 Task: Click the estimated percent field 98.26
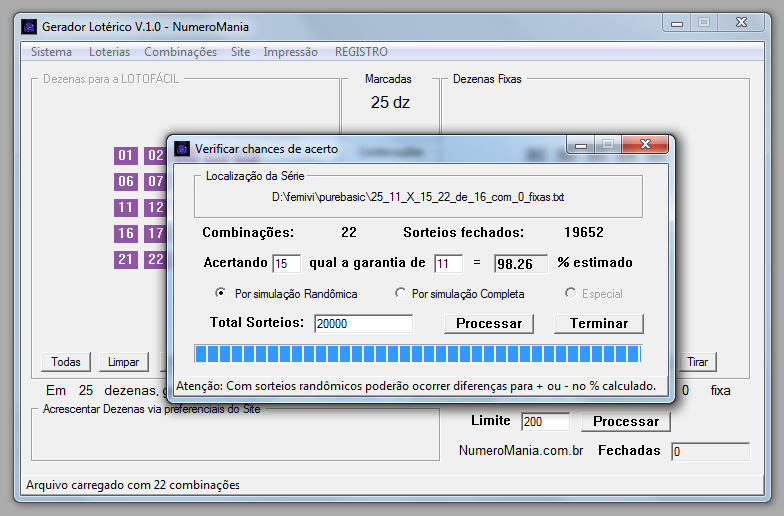pyautogui.click(x=521, y=264)
